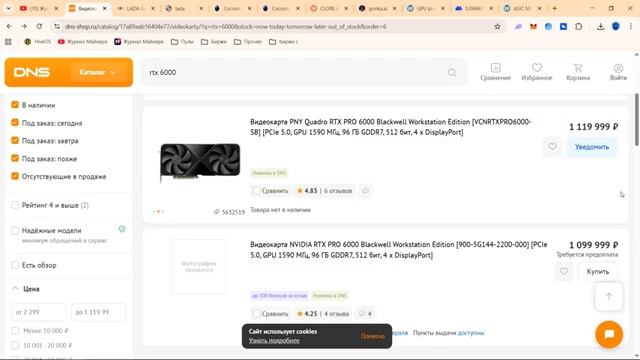
Task: Open the Биржи bookmarks folder
Action: 214,42
